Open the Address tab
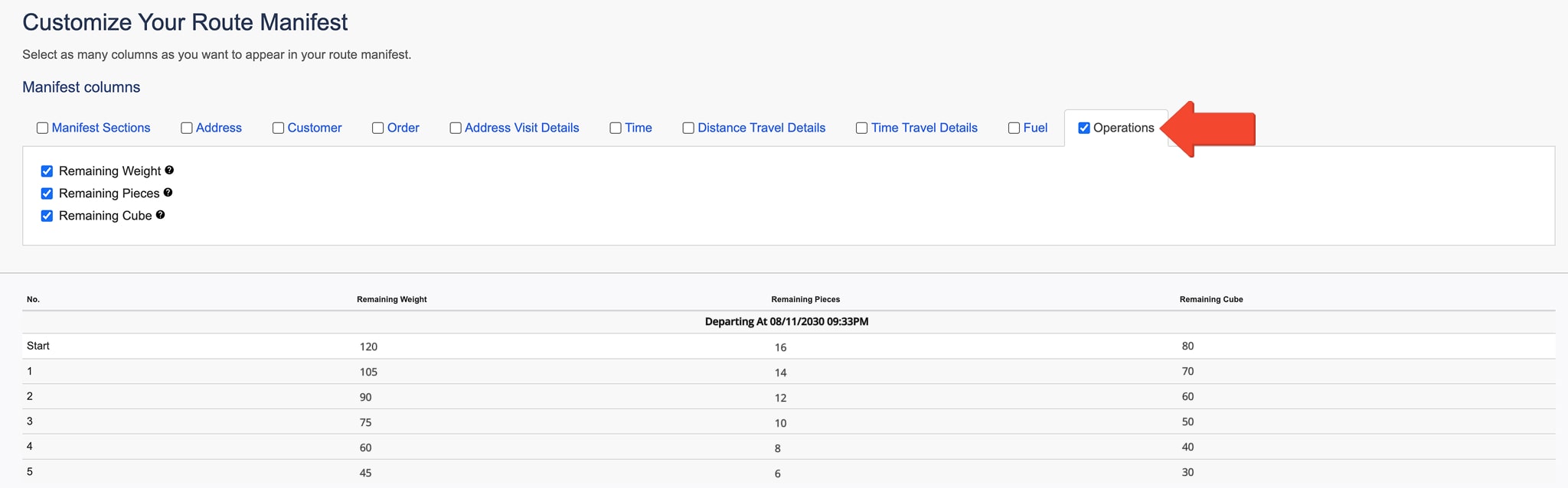 (x=219, y=128)
